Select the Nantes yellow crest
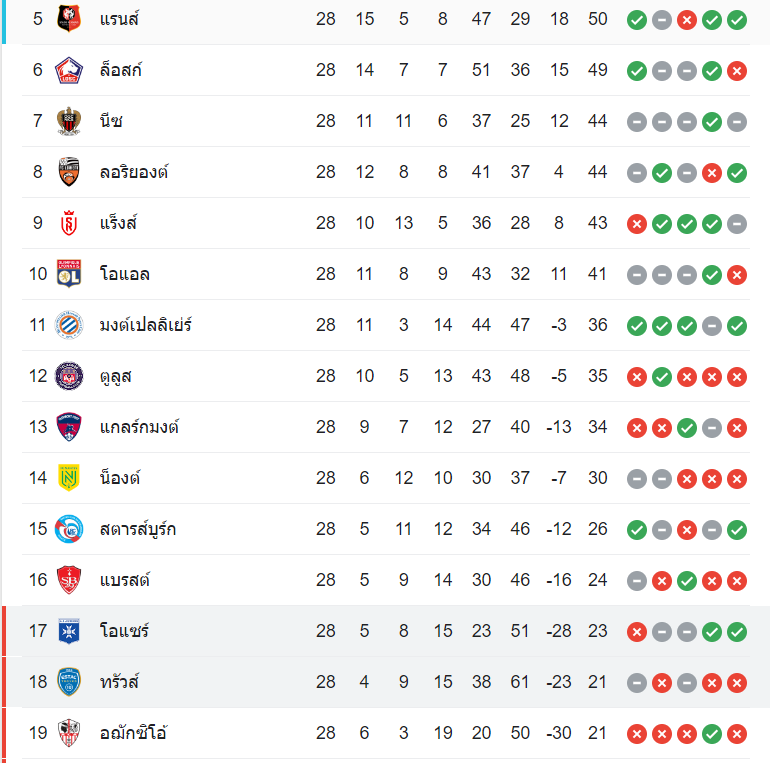770x763 pixels. pos(69,478)
